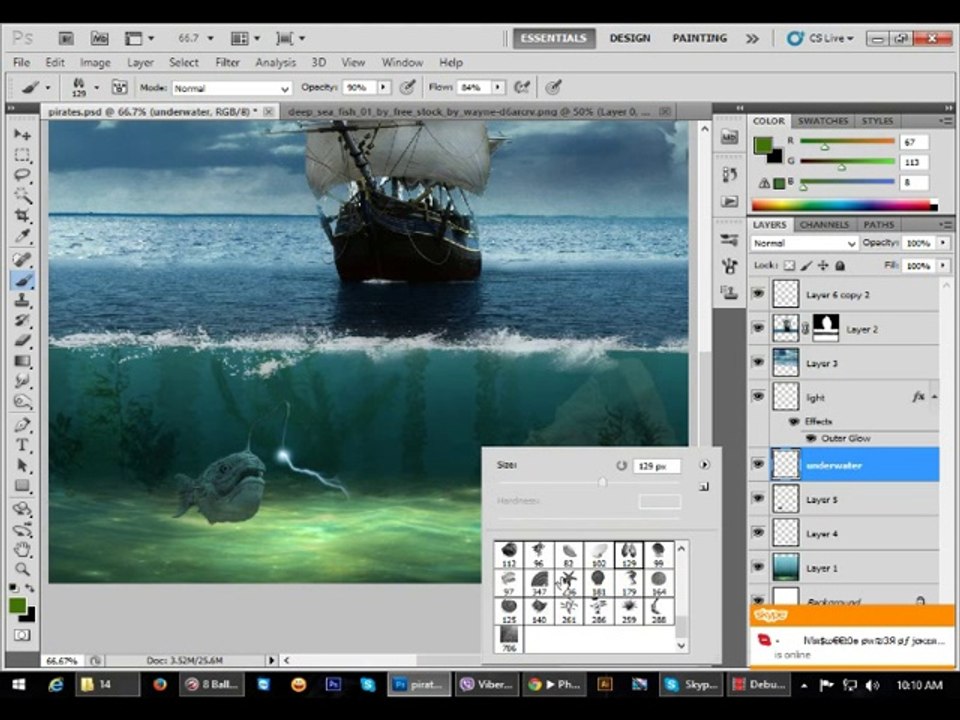Open the layer blend mode dropdown
This screenshot has width=960, height=720.
pyautogui.click(x=803, y=243)
